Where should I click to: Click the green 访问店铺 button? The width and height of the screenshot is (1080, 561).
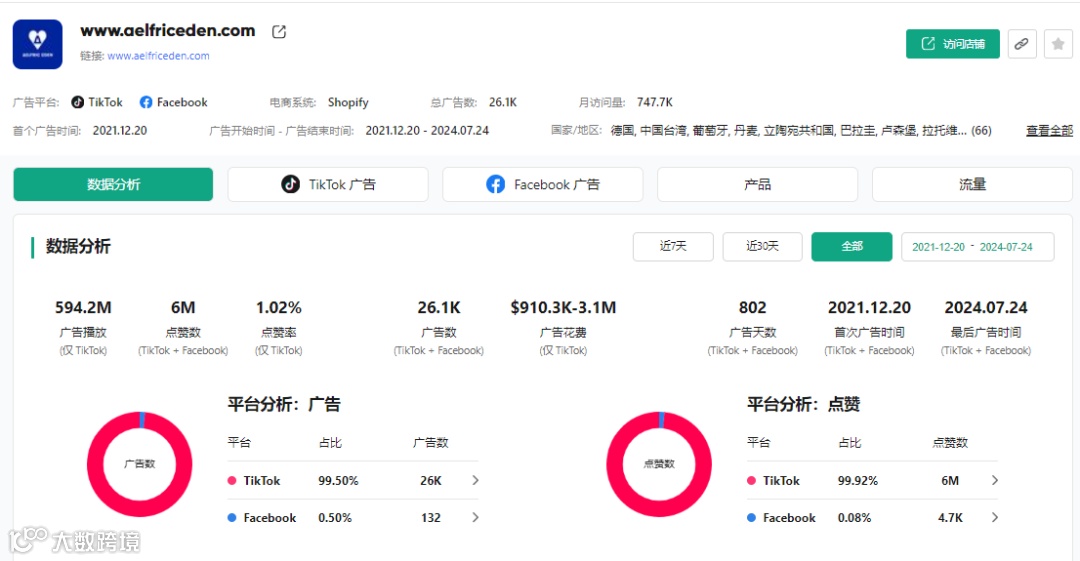(953, 43)
